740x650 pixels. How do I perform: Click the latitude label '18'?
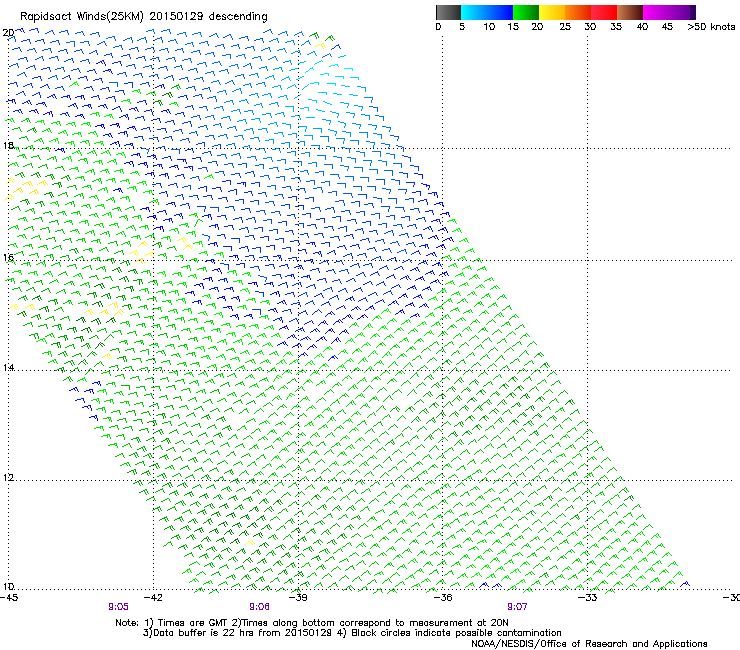8,145
